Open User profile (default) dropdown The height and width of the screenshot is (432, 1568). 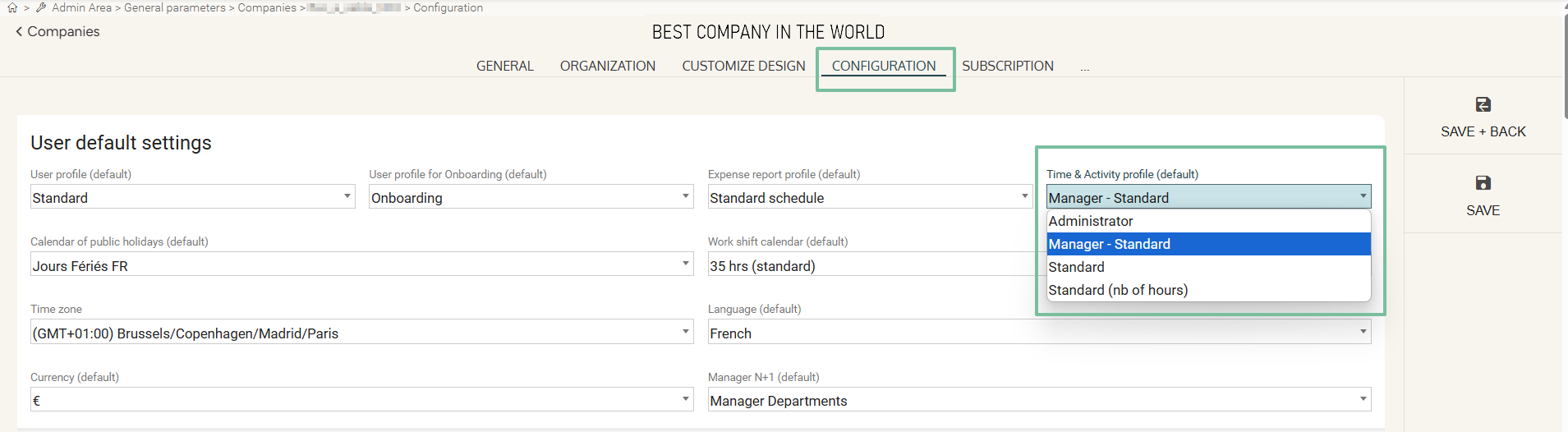pyautogui.click(x=193, y=197)
